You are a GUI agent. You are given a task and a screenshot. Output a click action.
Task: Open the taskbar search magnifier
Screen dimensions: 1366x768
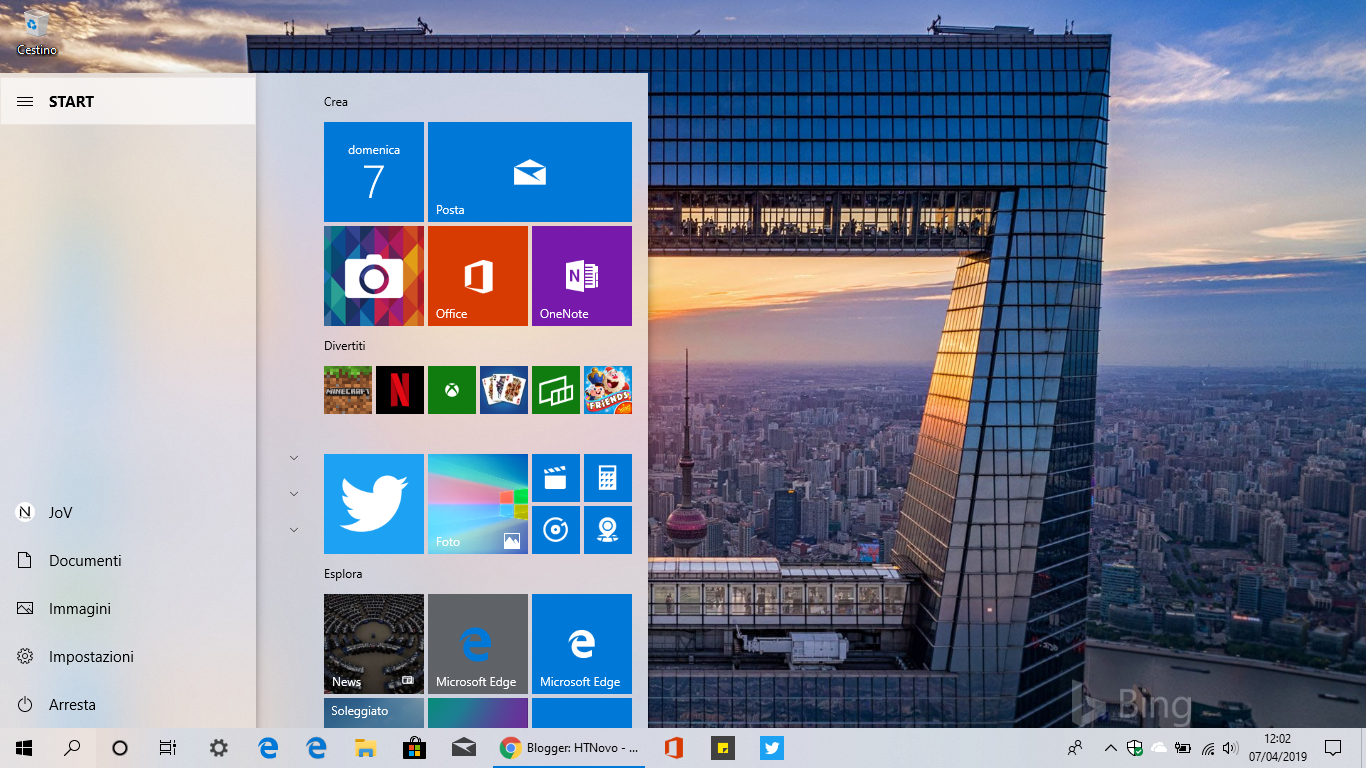[72, 748]
